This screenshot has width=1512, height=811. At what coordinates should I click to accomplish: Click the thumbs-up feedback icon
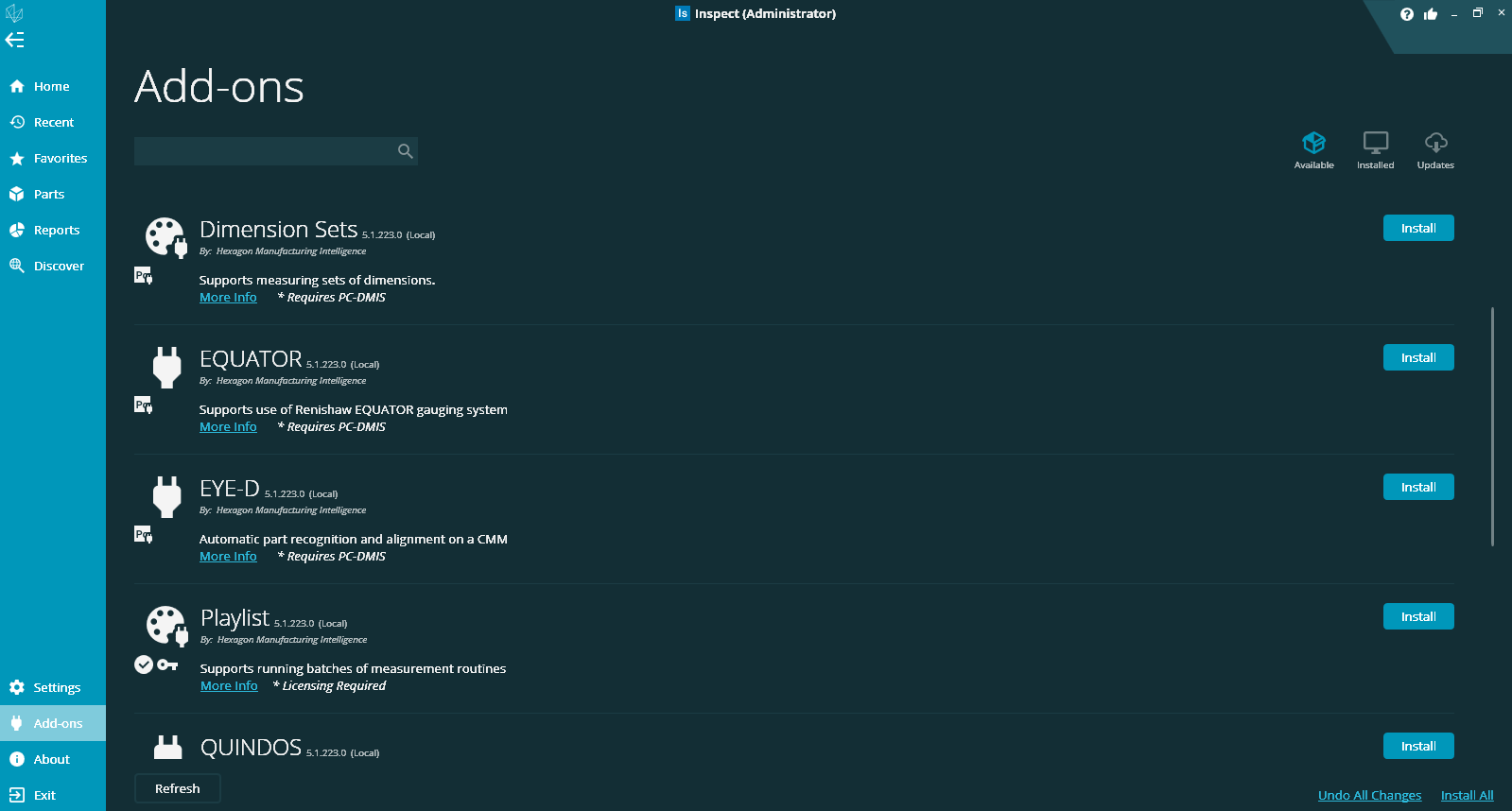click(x=1431, y=14)
